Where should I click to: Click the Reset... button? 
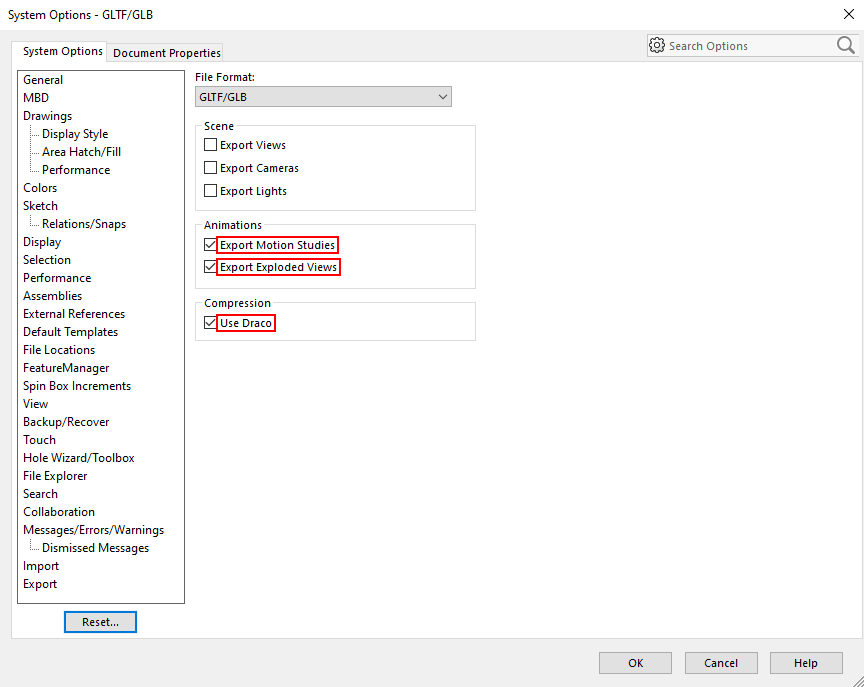point(100,622)
